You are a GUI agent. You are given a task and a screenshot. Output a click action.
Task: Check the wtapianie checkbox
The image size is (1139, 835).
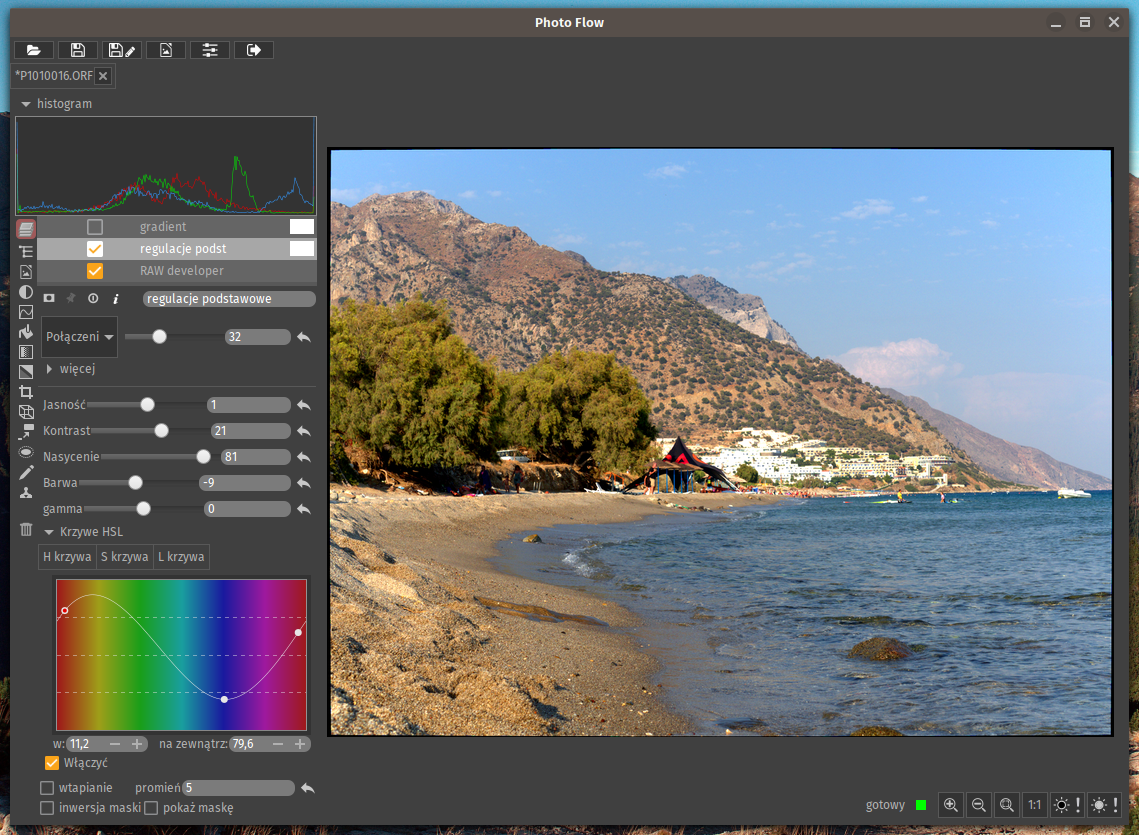click(x=47, y=788)
